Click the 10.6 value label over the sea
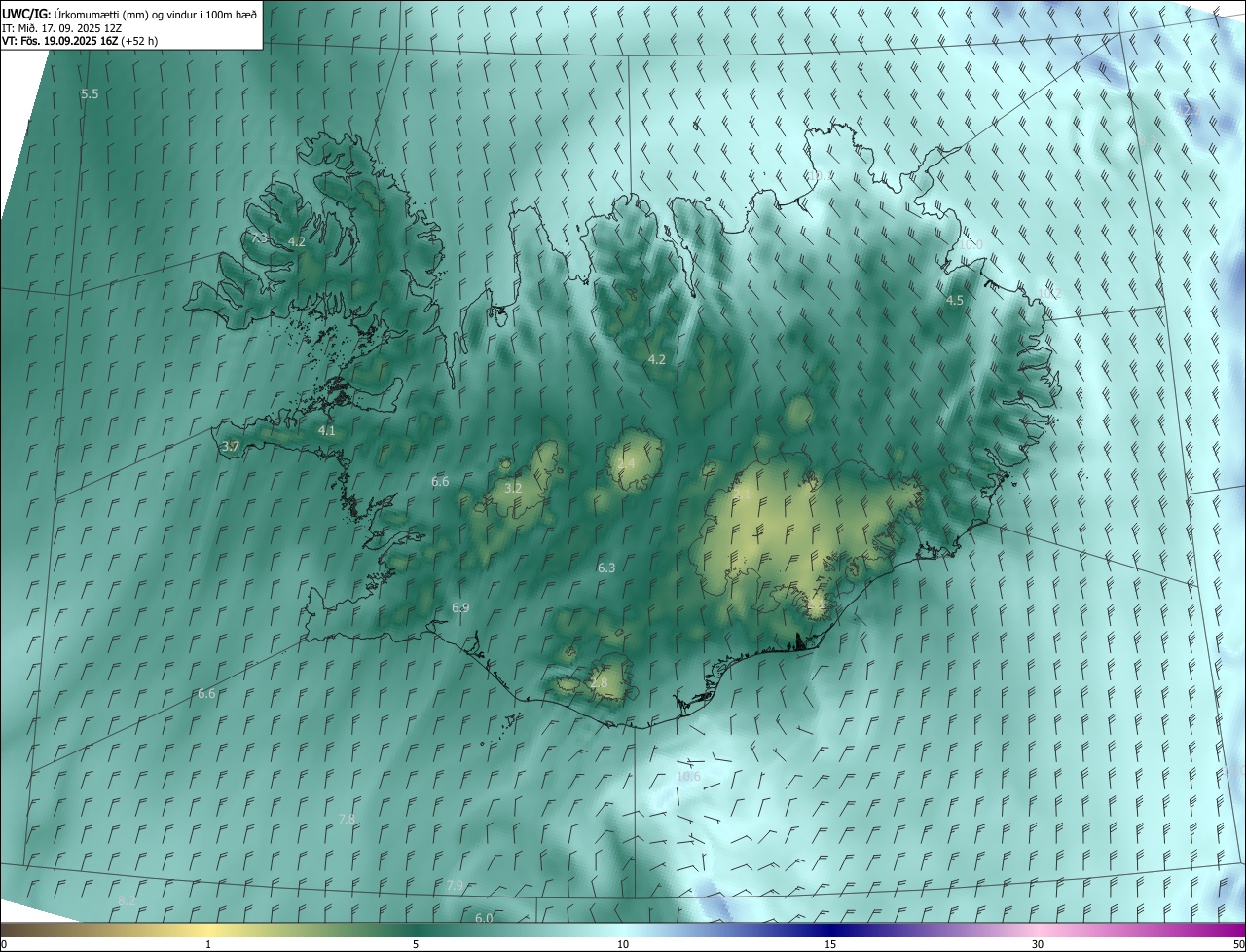Image resolution: width=1246 pixels, height=952 pixels. point(688,776)
